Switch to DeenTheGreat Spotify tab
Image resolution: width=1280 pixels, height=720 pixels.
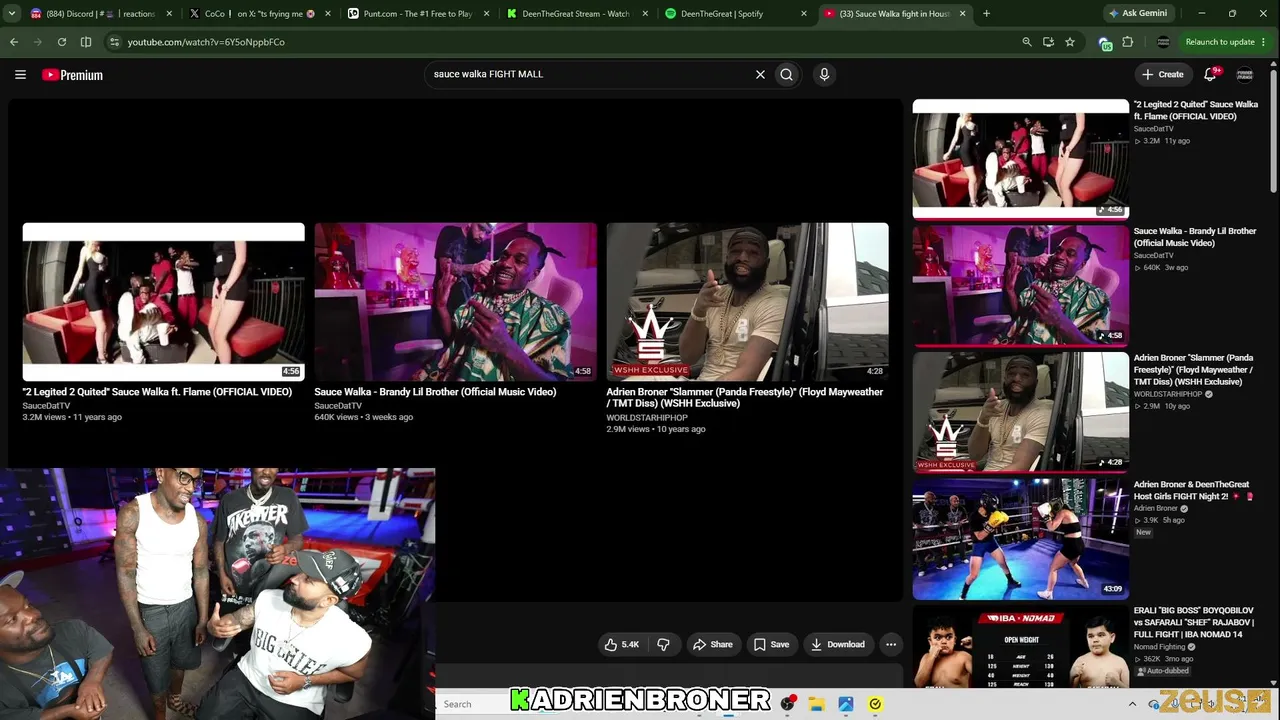point(736,14)
